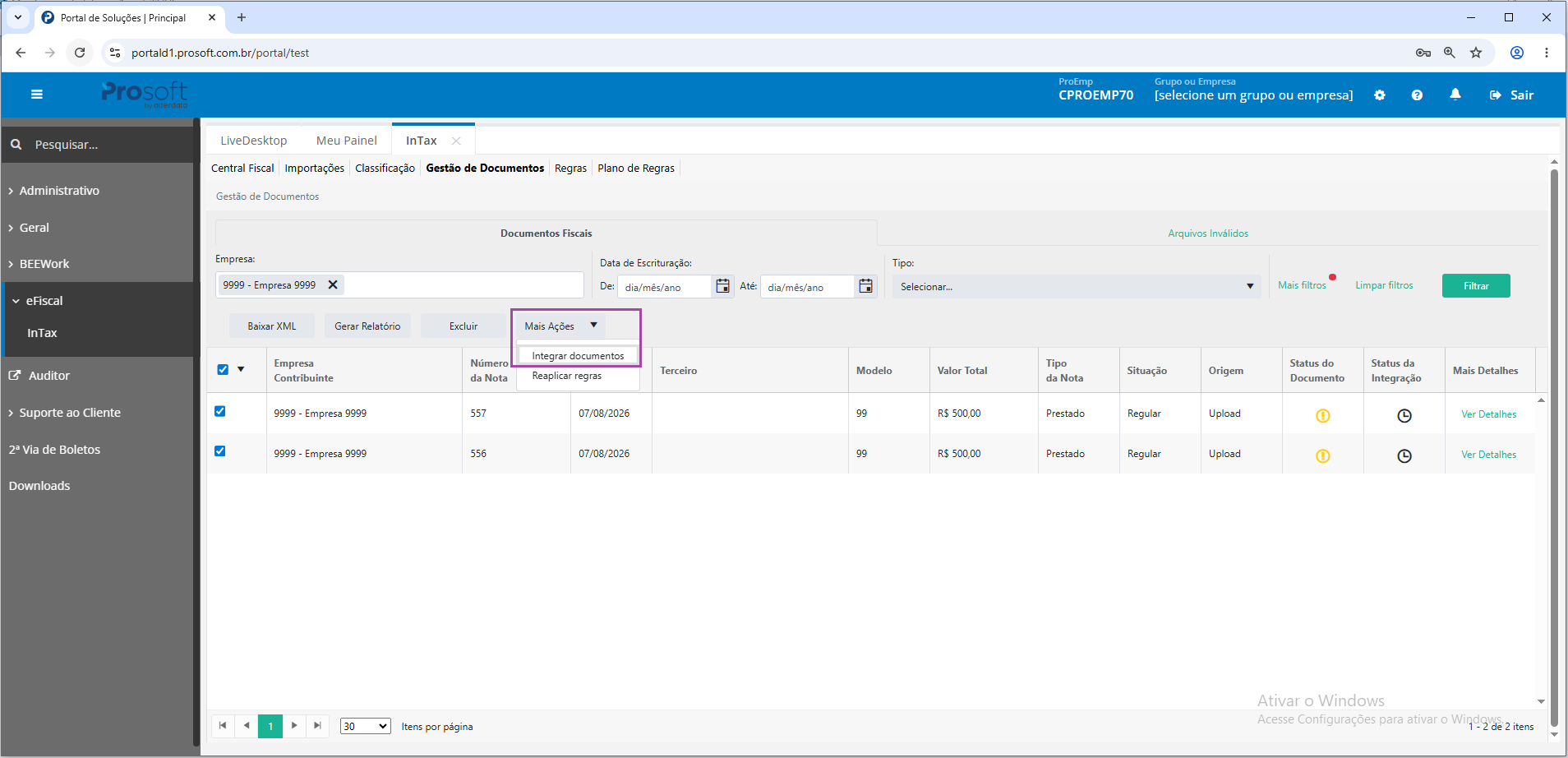Open settings gear in blue header
Viewport: 1568px width, 758px height.
click(1380, 95)
